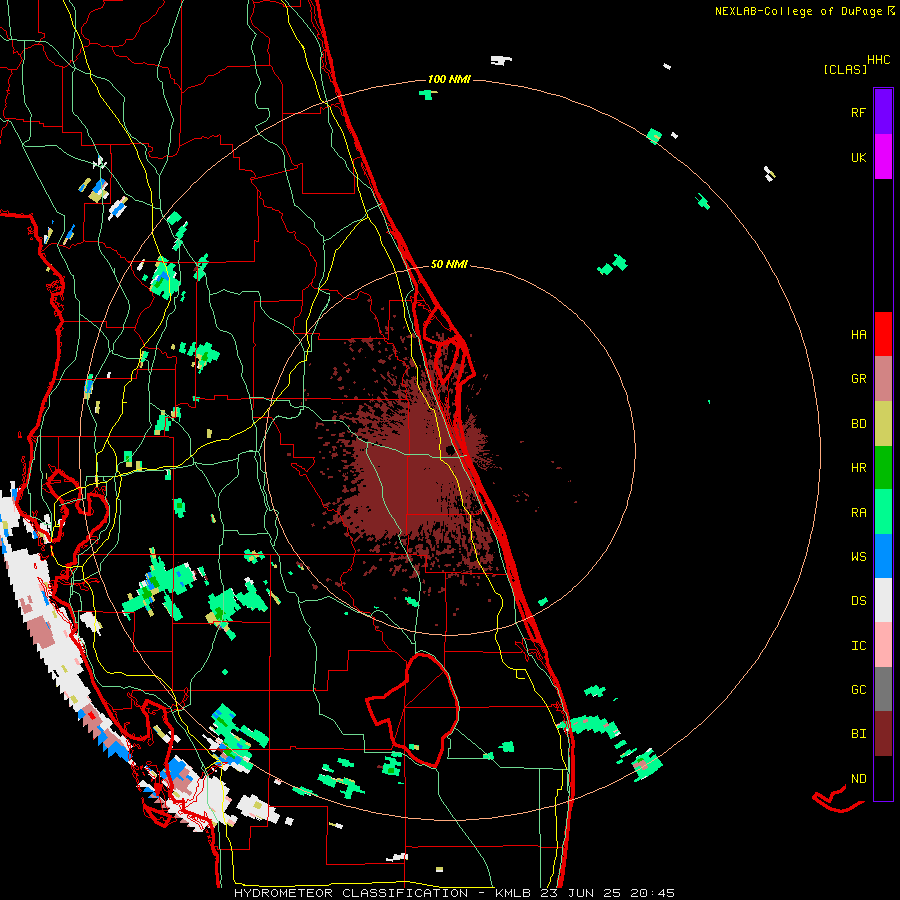The height and width of the screenshot is (900, 900).
Task: Click the HYDROMETEOR CLASSIFICATION caption text
Action: tap(351, 893)
